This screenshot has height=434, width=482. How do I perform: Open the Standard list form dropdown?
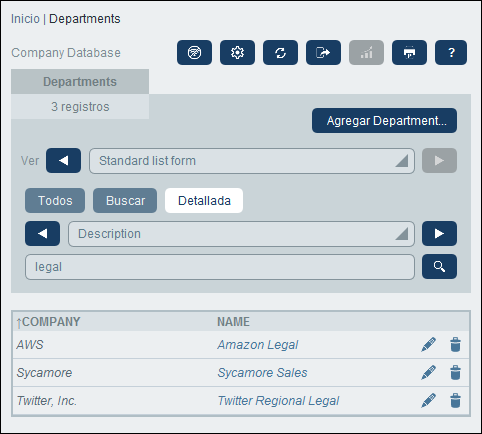(252, 161)
